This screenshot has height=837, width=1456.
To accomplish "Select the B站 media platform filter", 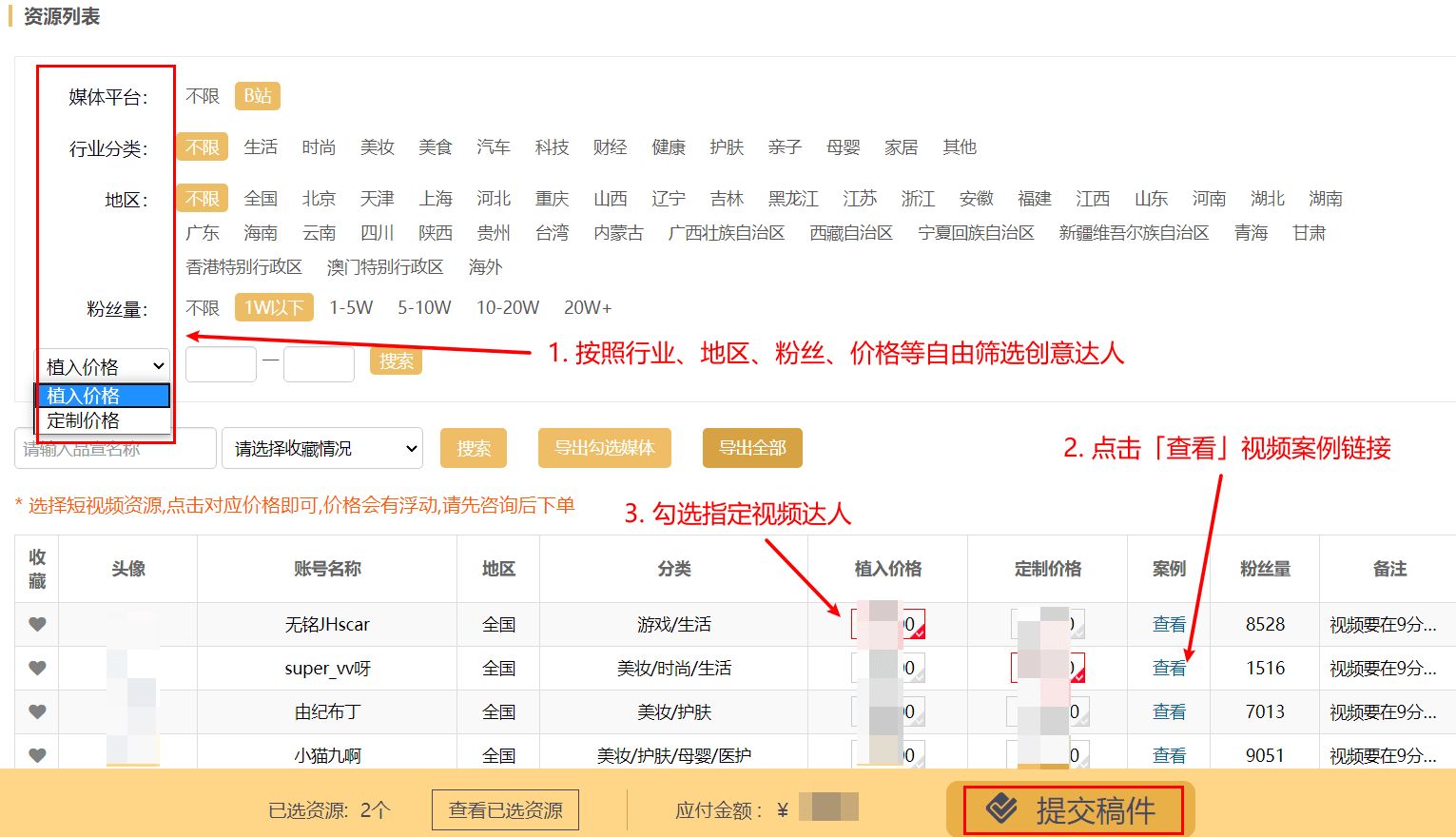I will [258, 96].
